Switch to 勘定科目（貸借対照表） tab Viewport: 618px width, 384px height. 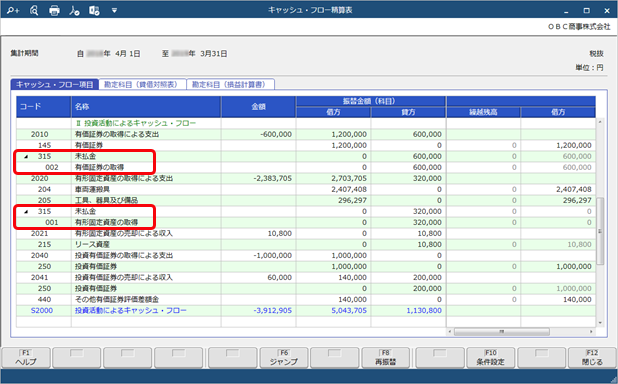click(142, 84)
